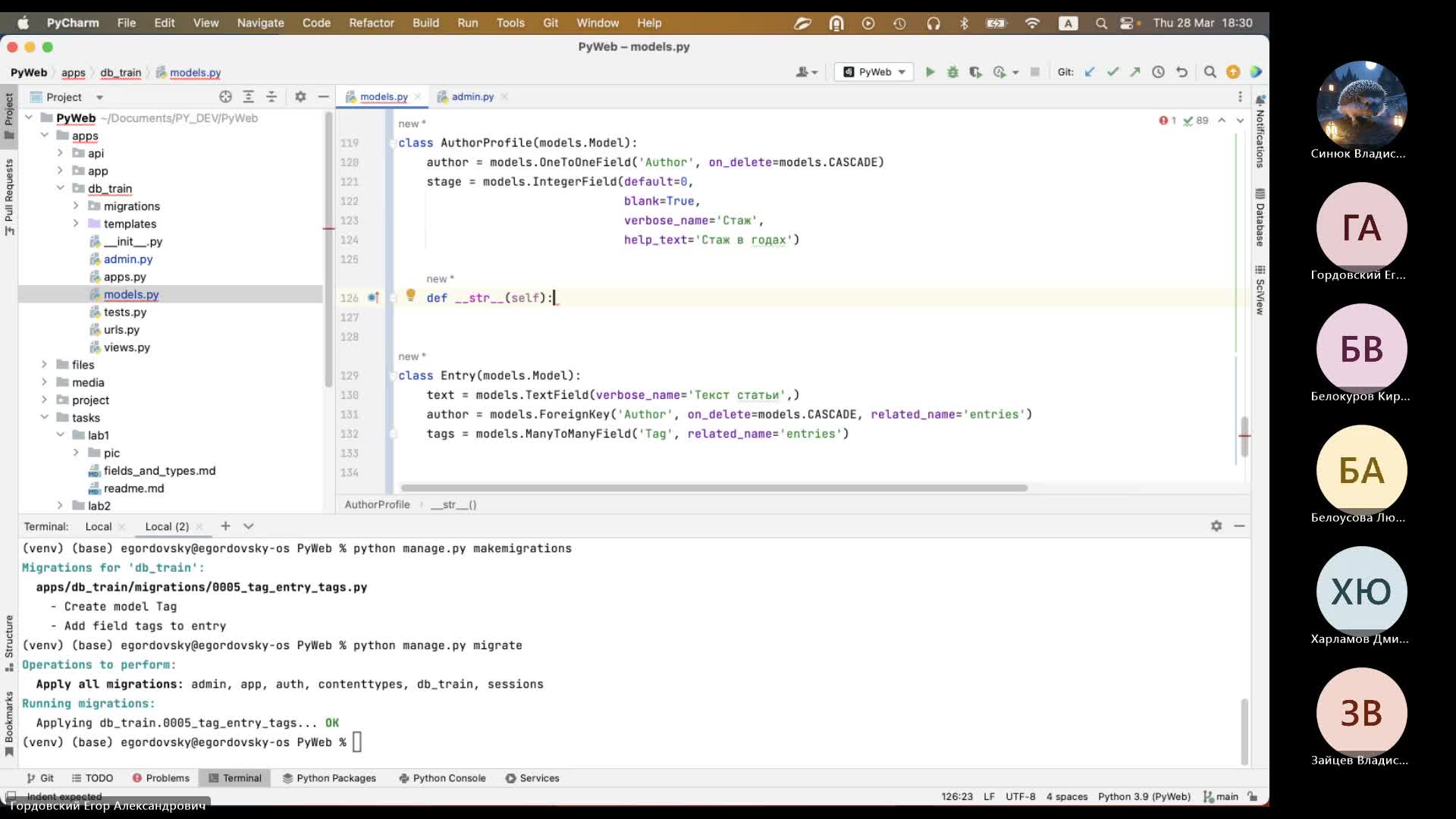Collapse the apps folder
This screenshot has width=1456, height=819.
tap(44, 136)
